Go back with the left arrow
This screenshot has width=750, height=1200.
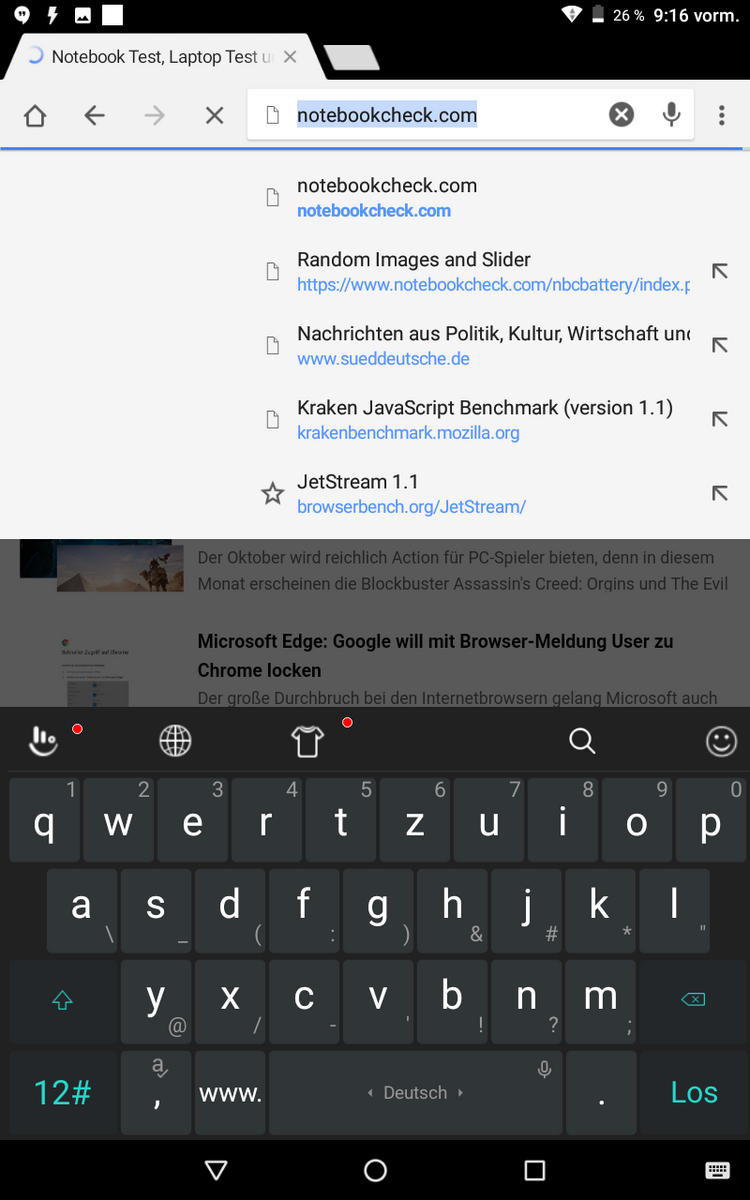pyautogui.click(x=94, y=116)
